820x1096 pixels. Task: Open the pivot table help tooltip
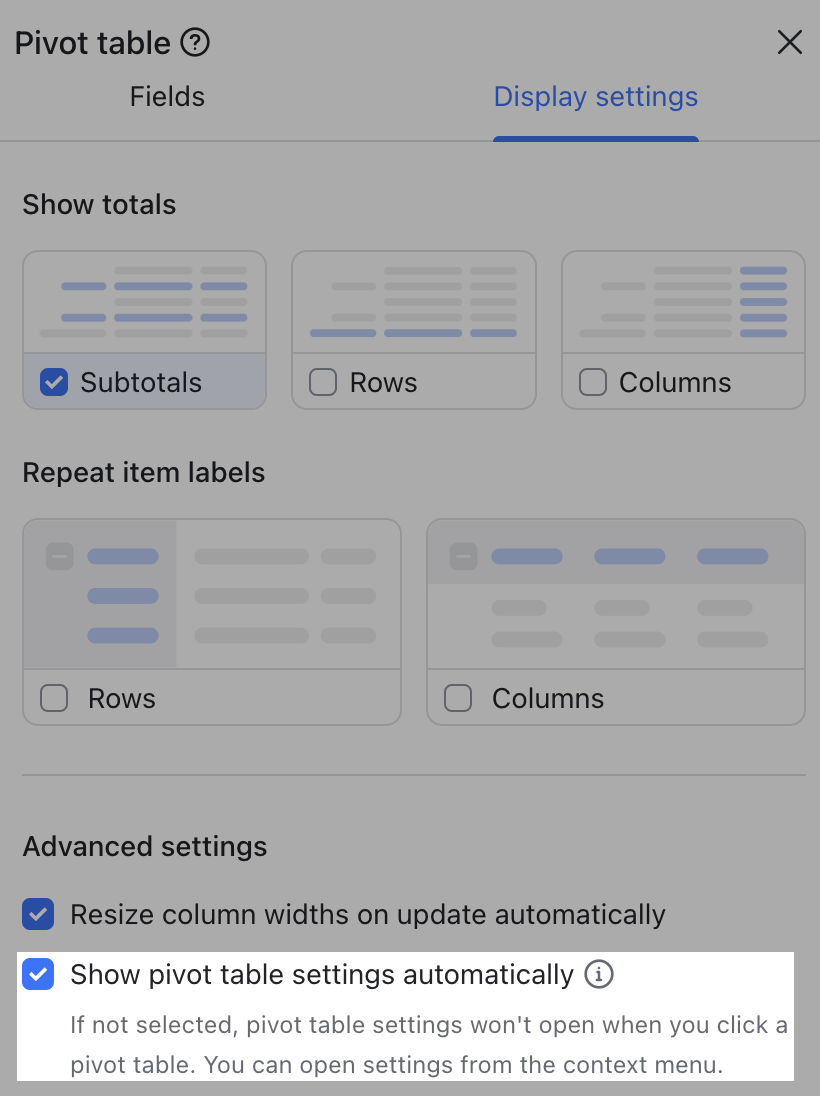[x=197, y=42]
